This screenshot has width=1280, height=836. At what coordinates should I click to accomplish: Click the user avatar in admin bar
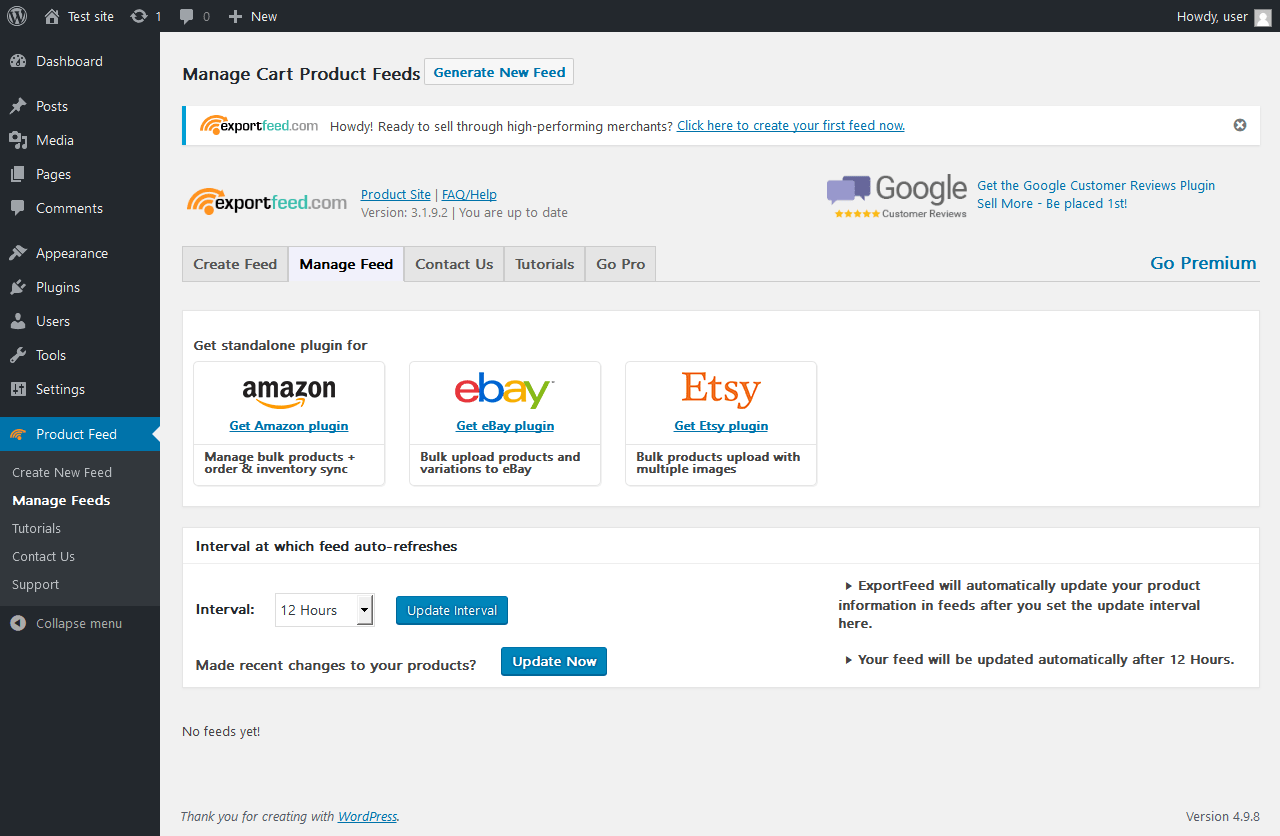(1263, 17)
